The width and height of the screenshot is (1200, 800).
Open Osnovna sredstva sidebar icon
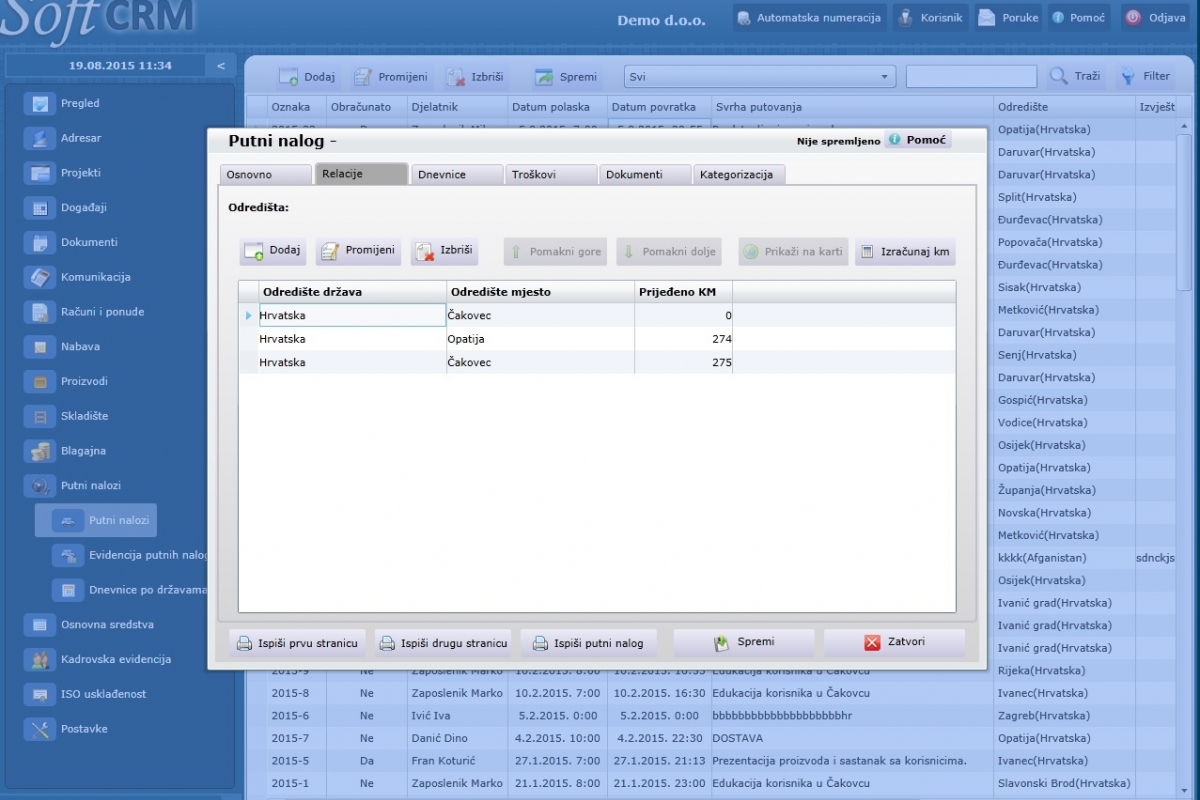click(41, 625)
